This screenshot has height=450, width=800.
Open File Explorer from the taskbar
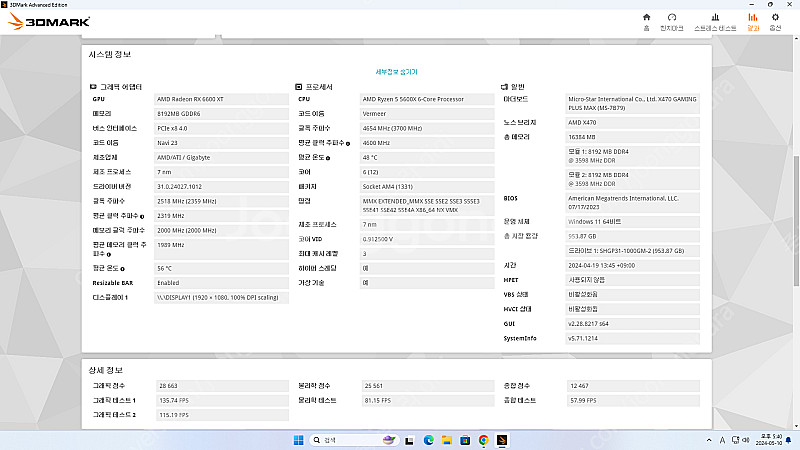point(446,440)
